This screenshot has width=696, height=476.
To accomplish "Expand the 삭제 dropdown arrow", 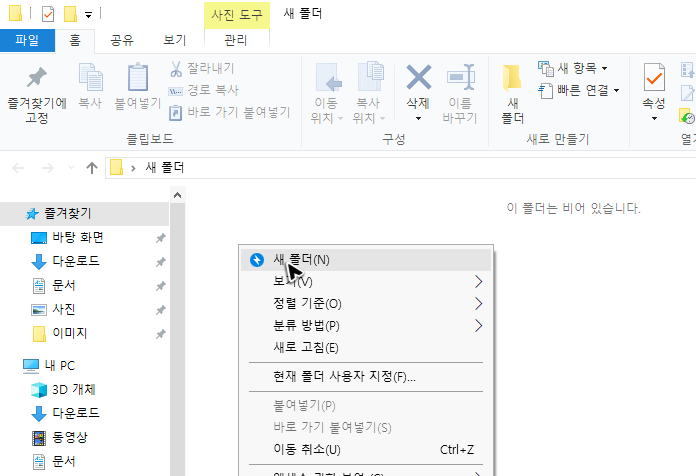I will tap(418, 119).
